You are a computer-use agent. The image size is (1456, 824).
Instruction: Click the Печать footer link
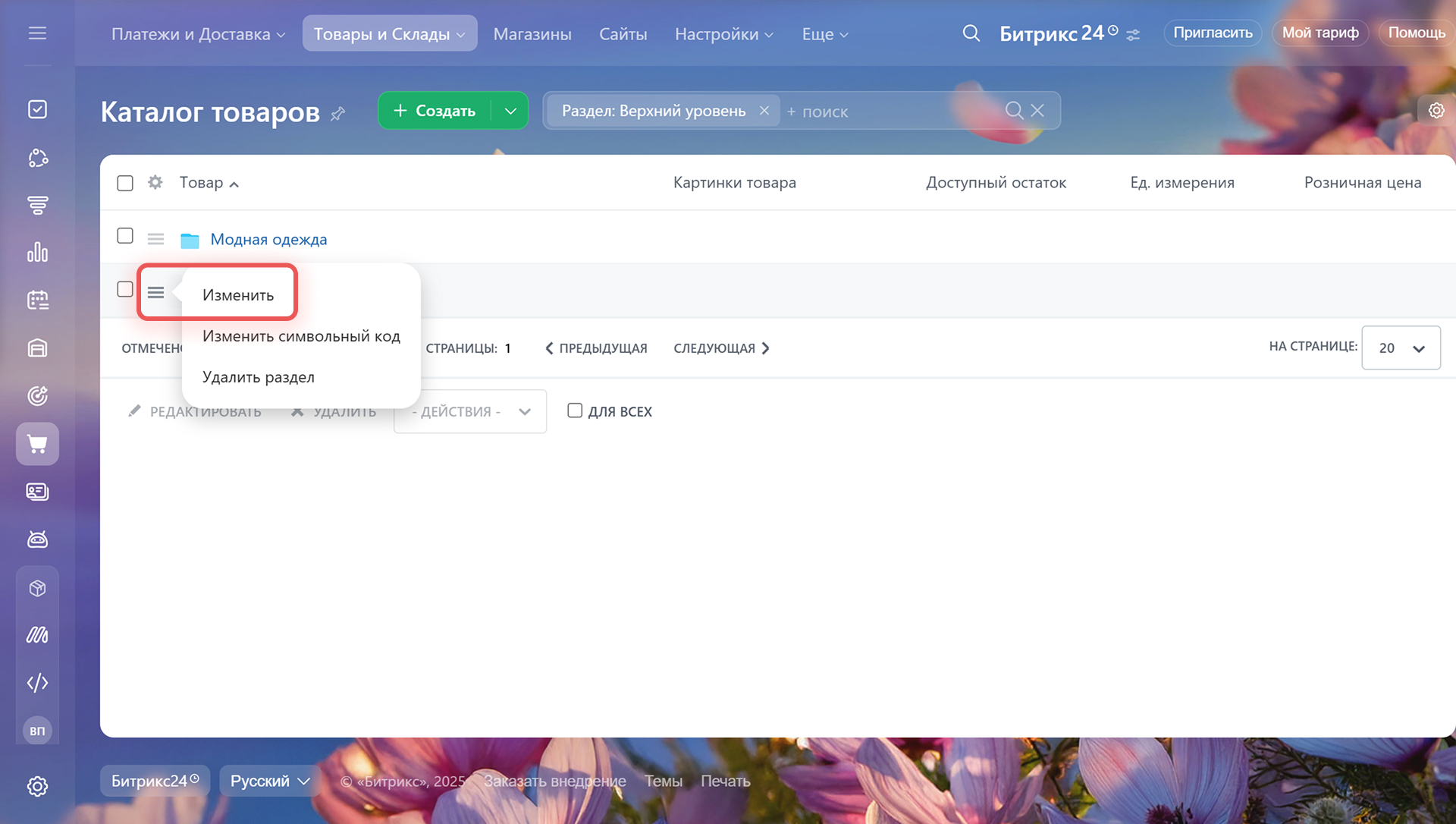[726, 781]
